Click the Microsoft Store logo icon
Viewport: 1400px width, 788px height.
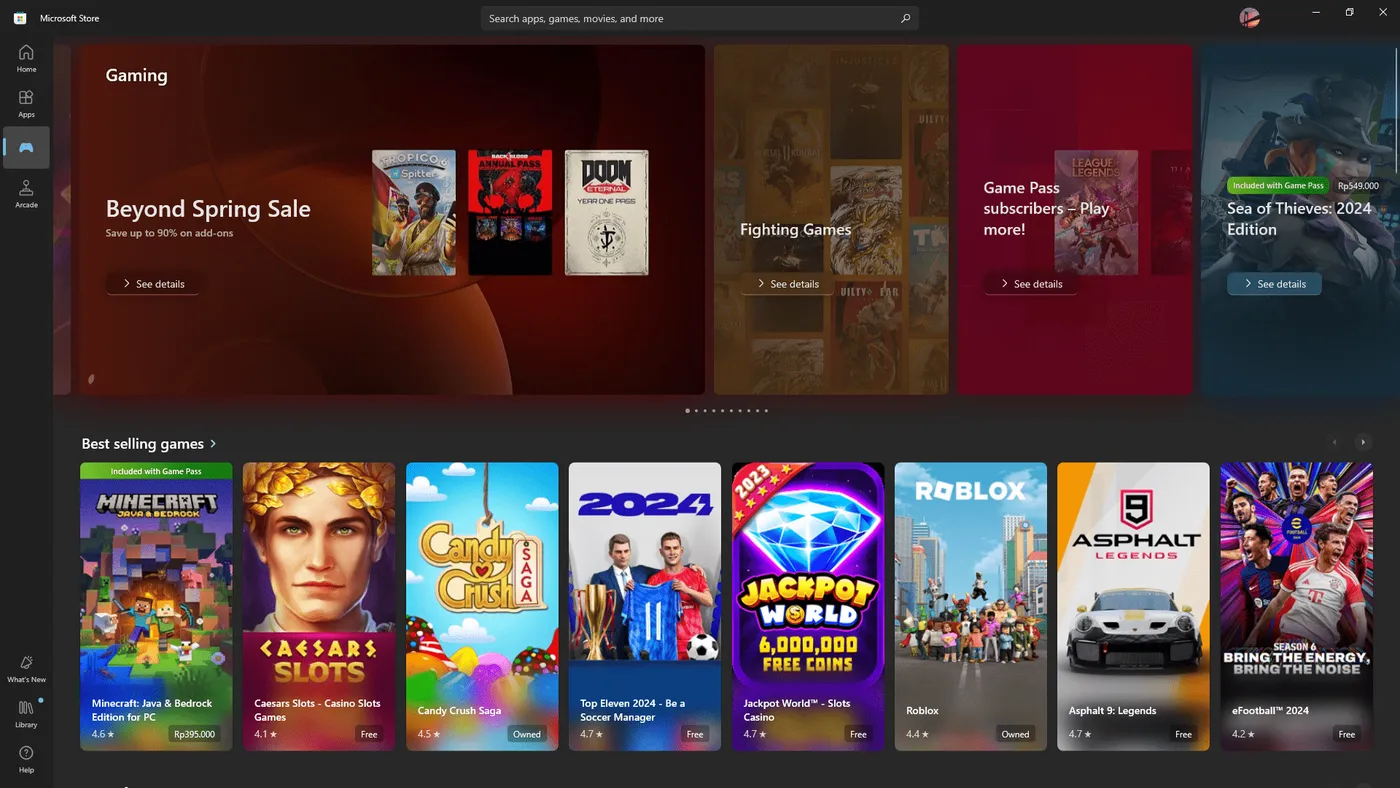19,18
